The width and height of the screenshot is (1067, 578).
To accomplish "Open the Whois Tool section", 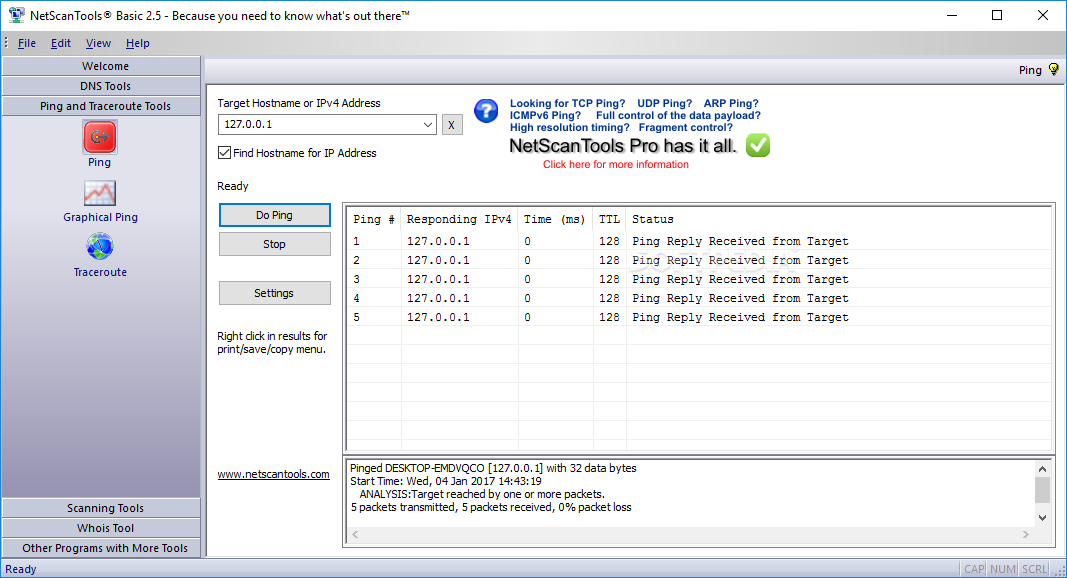I will pyautogui.click(x=101, y=528).
